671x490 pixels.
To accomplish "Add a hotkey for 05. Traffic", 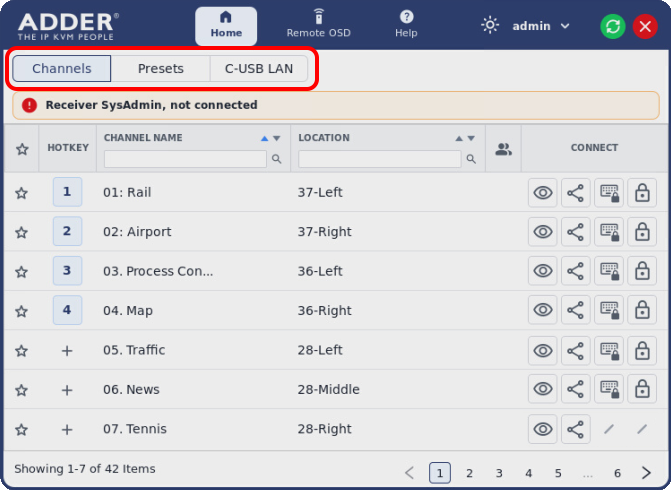I will [x=67, y=351].
